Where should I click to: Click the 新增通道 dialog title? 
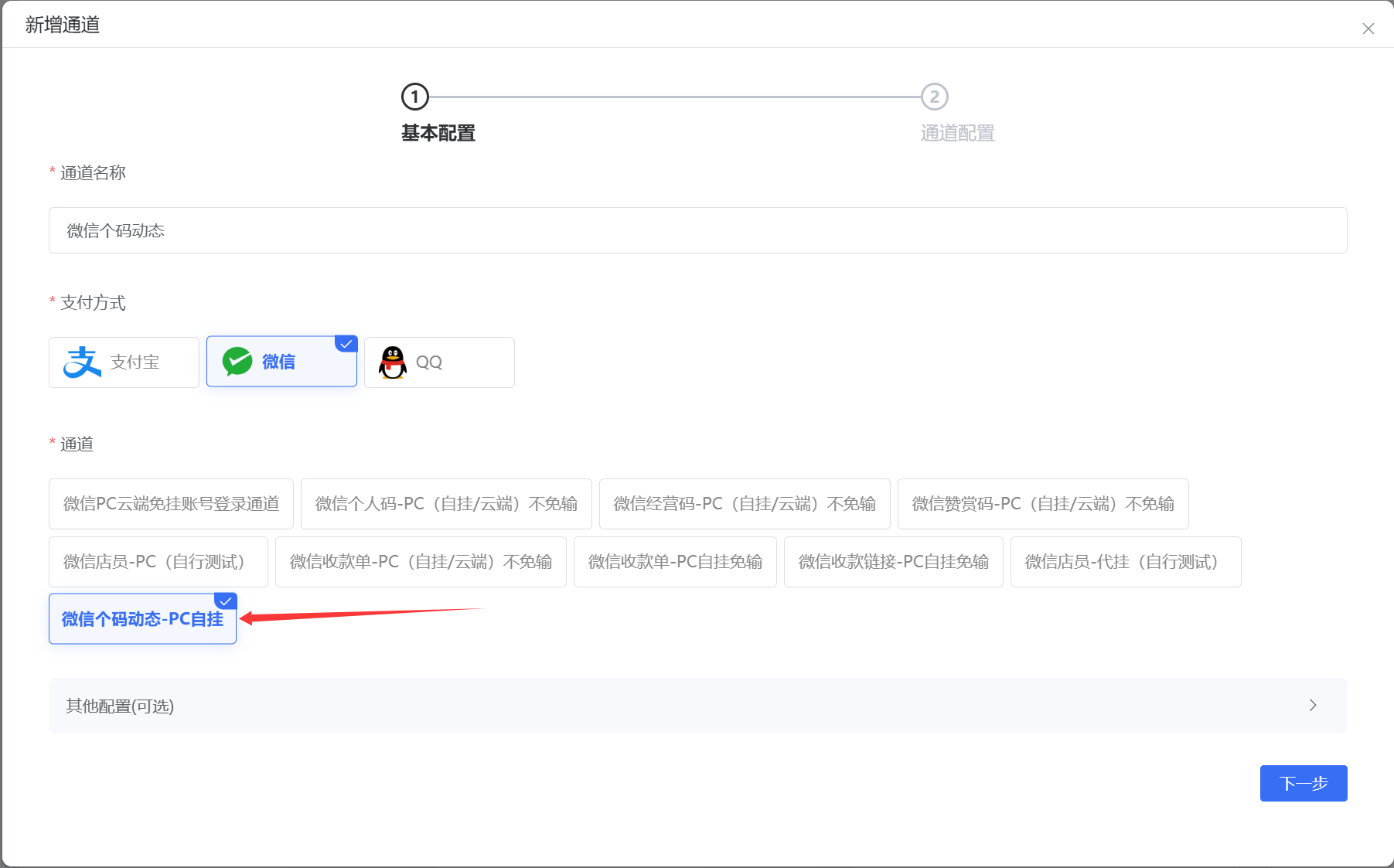(63, 25)
